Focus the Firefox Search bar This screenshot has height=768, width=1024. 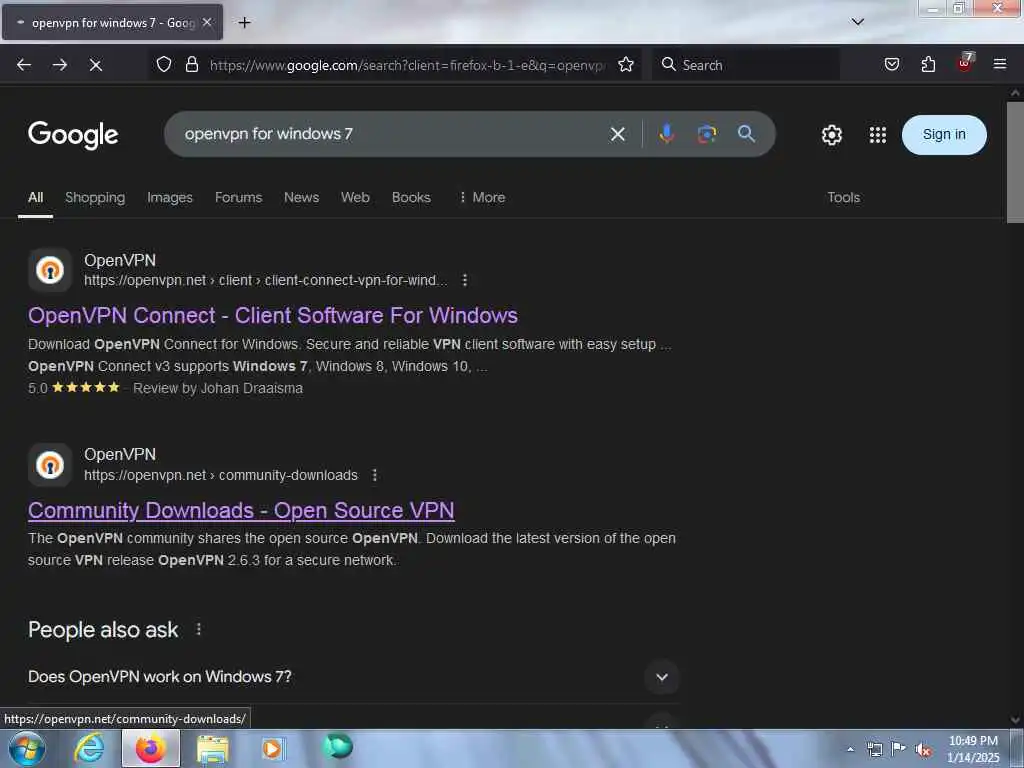click(746, 65)
